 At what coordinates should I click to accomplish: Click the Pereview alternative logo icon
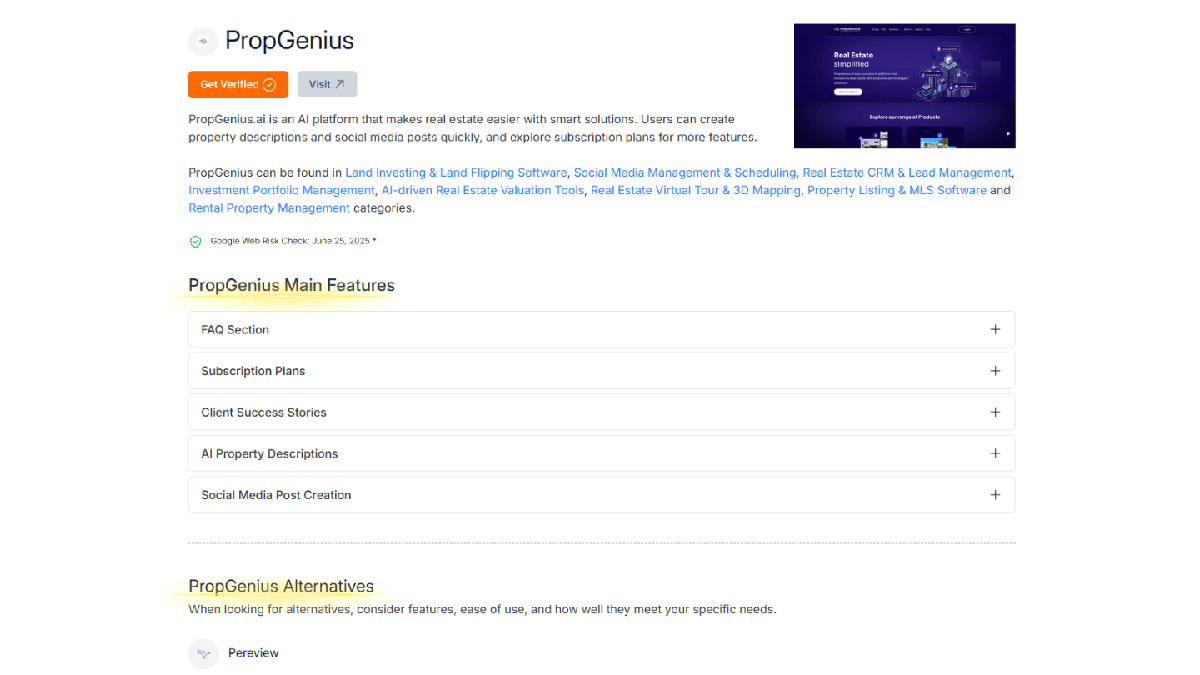(x=203, y=653)
